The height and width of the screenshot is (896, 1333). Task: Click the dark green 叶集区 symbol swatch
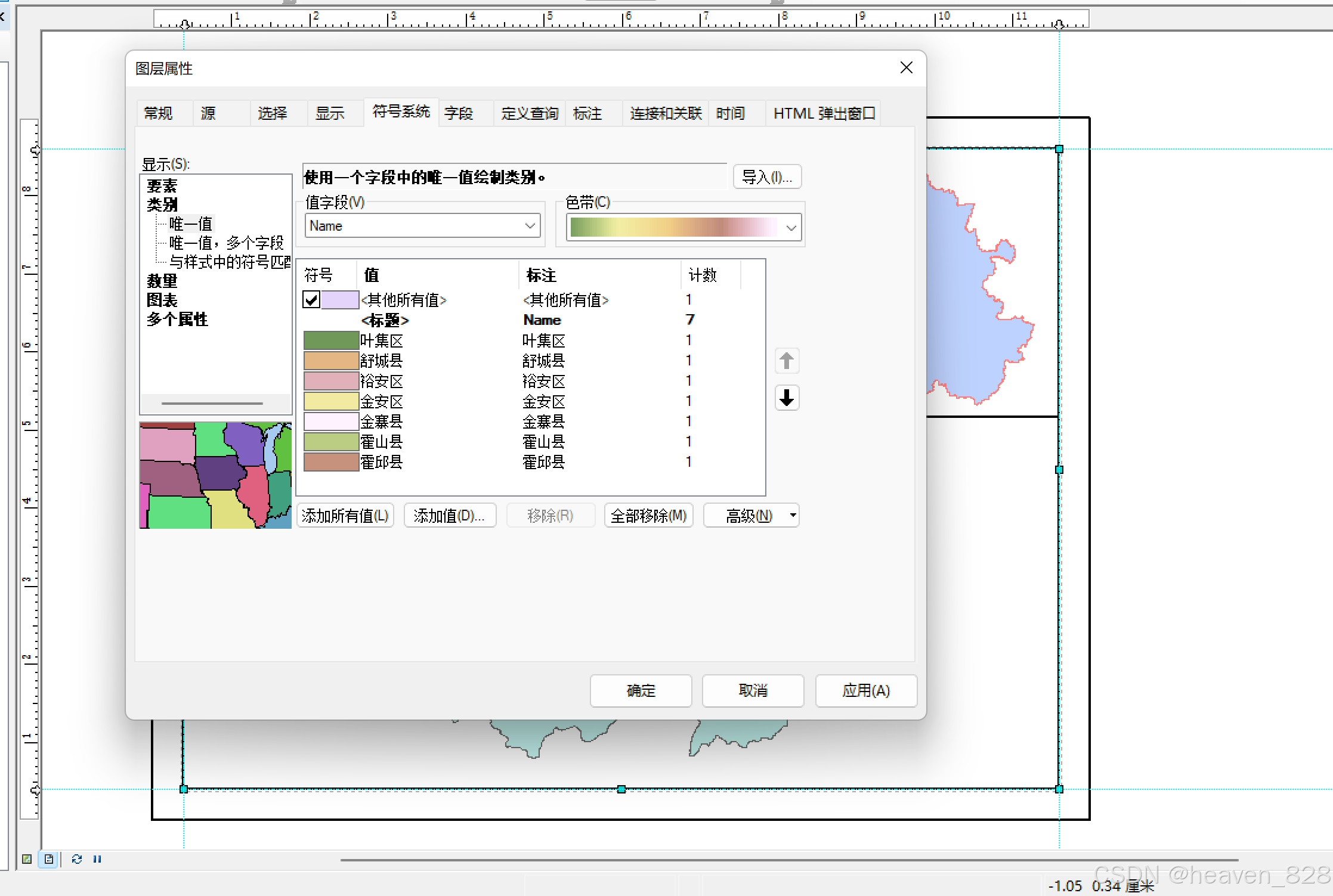(x=331, y=340)
